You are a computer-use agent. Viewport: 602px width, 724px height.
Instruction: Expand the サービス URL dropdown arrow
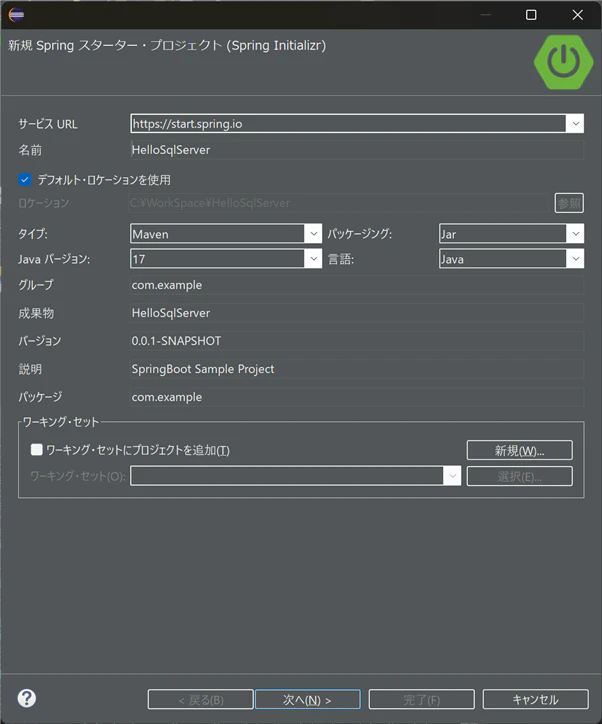[x=575, y=124]
